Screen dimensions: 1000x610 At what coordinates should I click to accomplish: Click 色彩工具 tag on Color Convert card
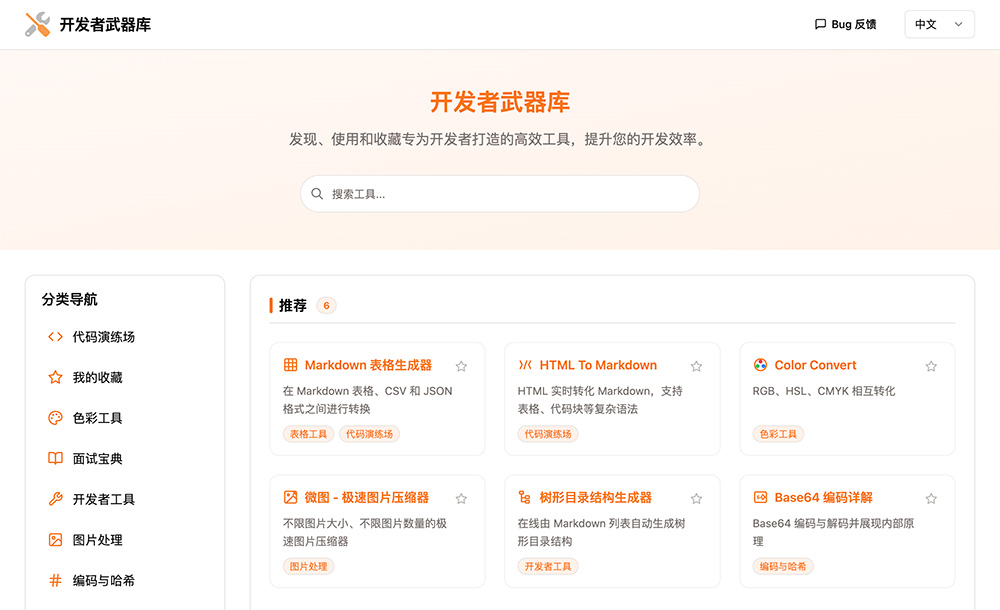pyautogui.click(x=778, y=434)
